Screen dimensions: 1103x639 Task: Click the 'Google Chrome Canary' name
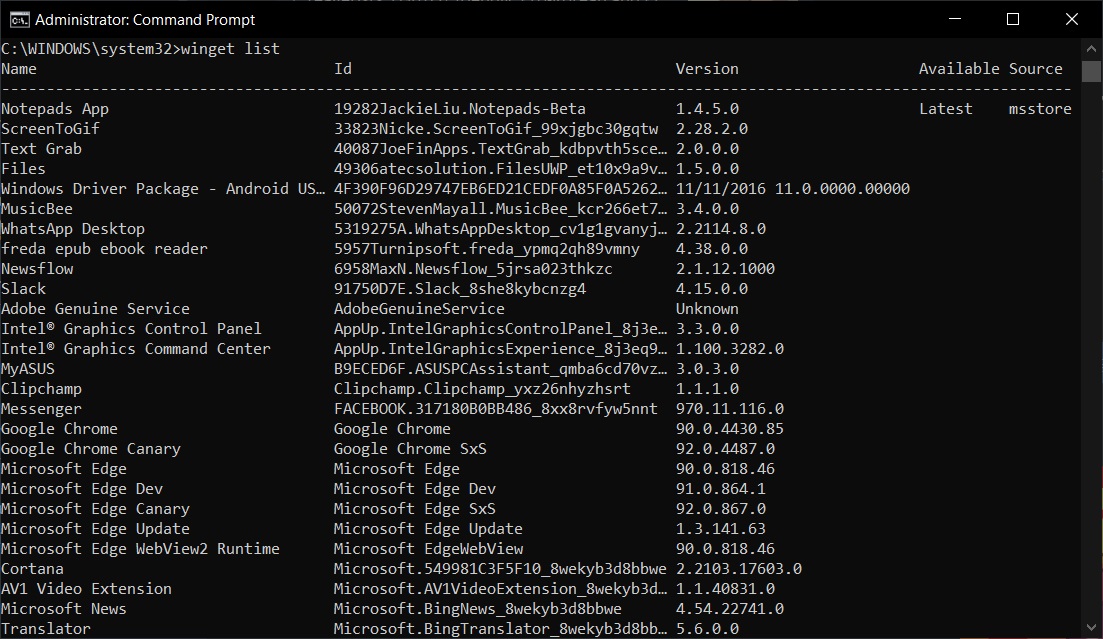pos(91,449)
